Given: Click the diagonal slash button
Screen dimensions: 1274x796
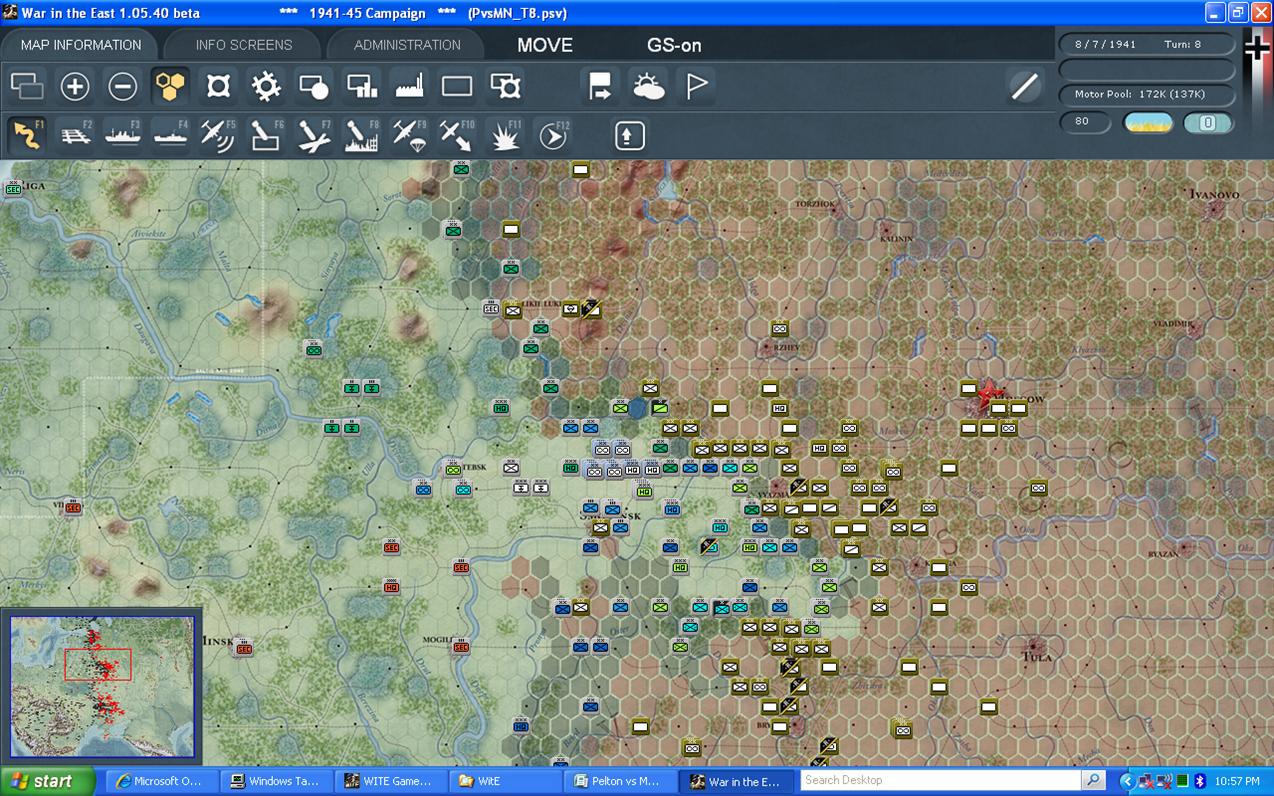Looking at the screenshot, I should (1025, 87).
